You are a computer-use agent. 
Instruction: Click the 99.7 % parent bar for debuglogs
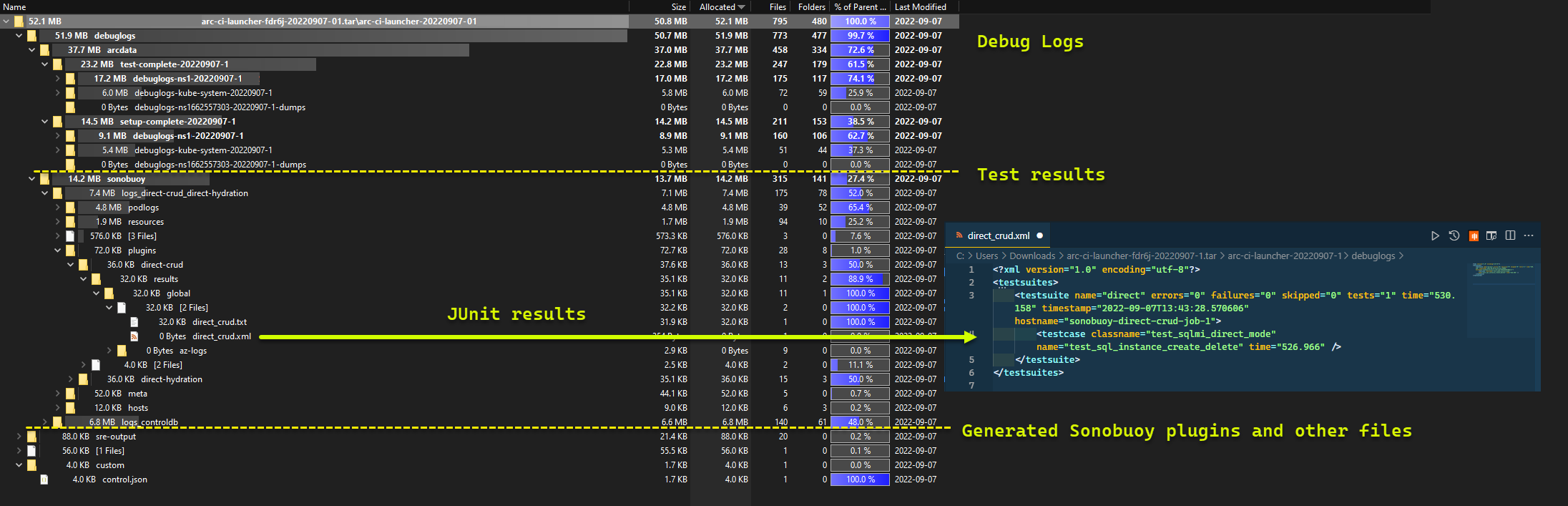tap(860, 36)
